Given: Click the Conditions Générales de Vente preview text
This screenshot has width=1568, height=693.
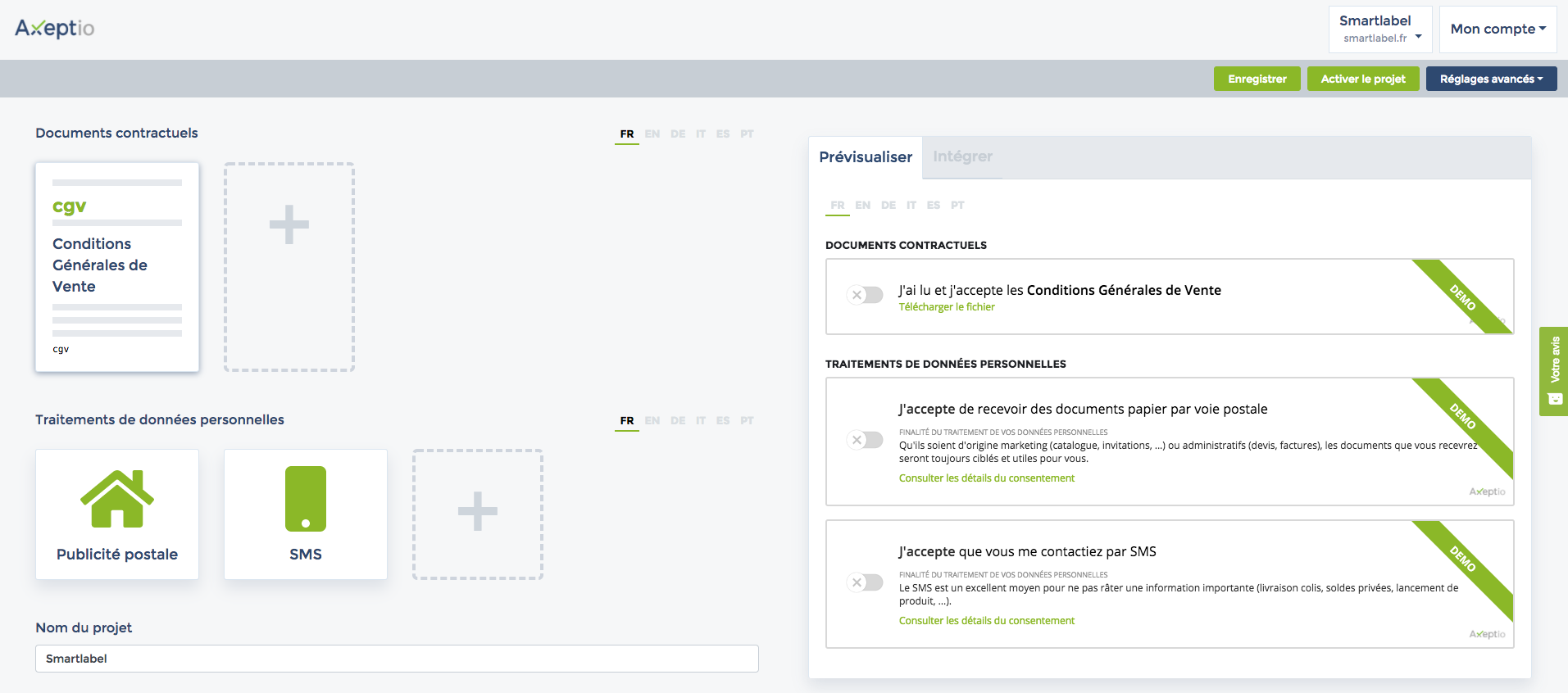Looking at the screenshot, I should coord(1124,290).
